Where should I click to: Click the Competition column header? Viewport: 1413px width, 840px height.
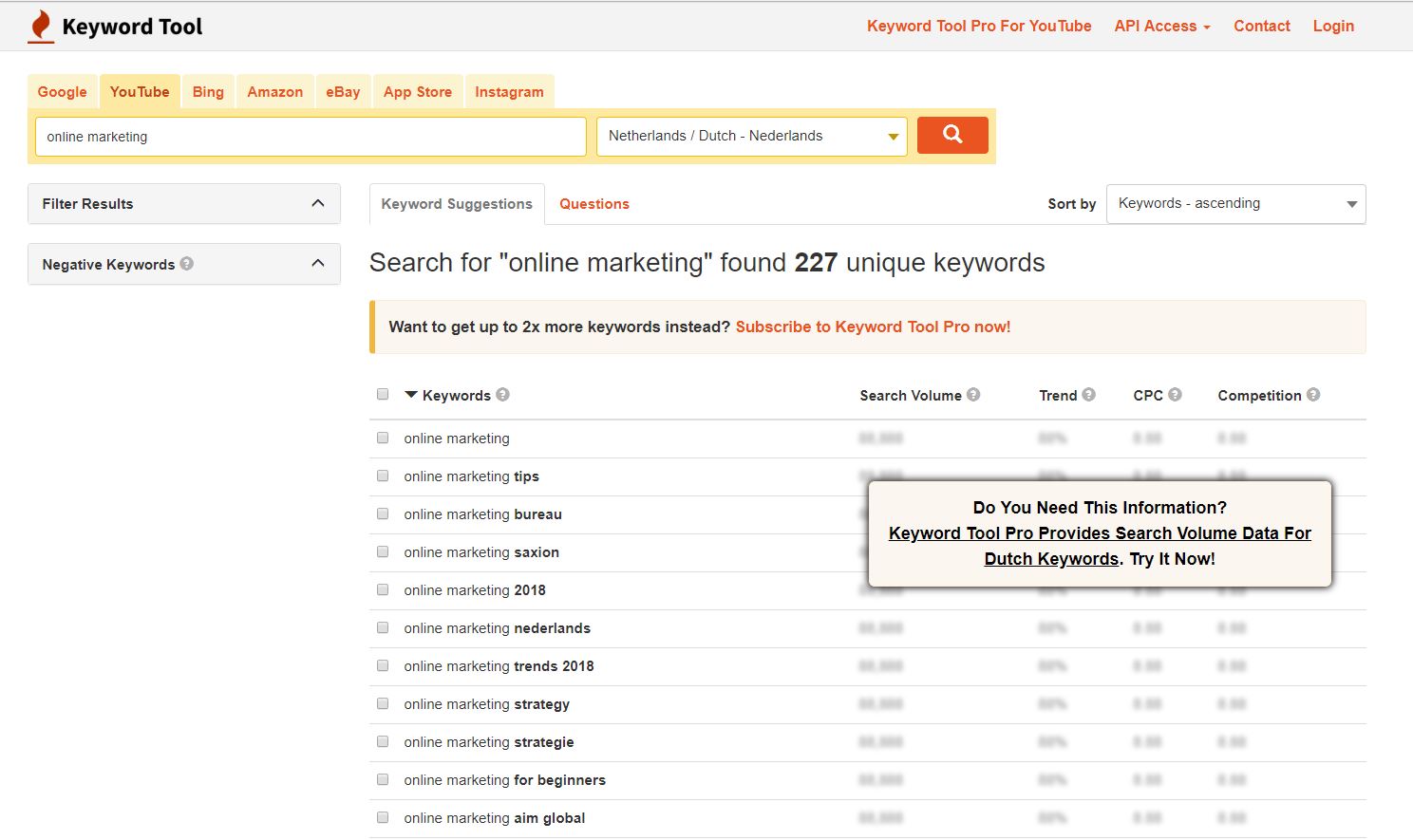tap(1259, 395)
